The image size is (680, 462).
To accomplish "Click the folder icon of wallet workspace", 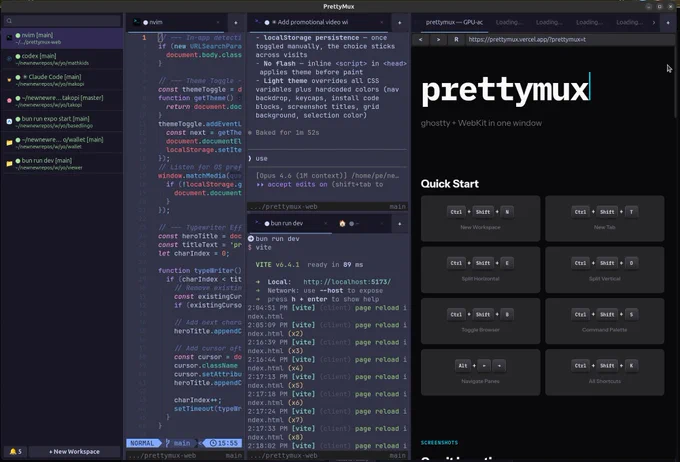I will (9, 142).
